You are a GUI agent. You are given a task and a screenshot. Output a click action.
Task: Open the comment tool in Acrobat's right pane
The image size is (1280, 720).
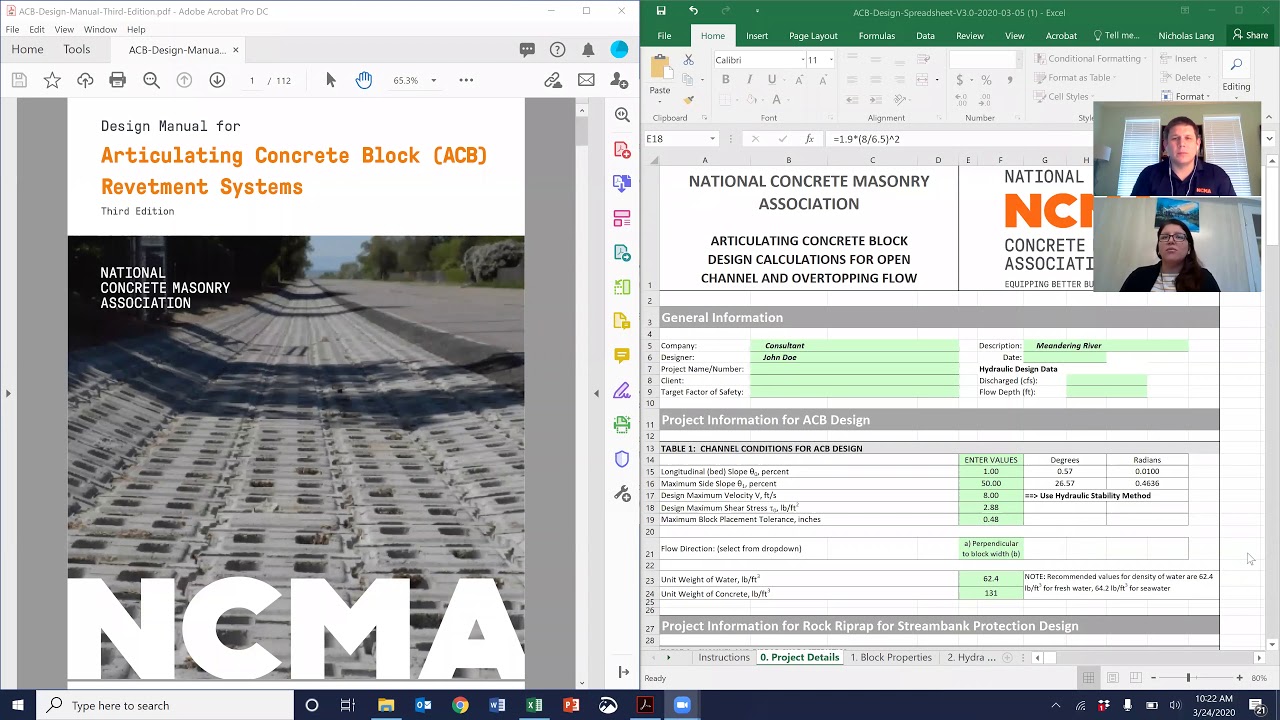622,355
